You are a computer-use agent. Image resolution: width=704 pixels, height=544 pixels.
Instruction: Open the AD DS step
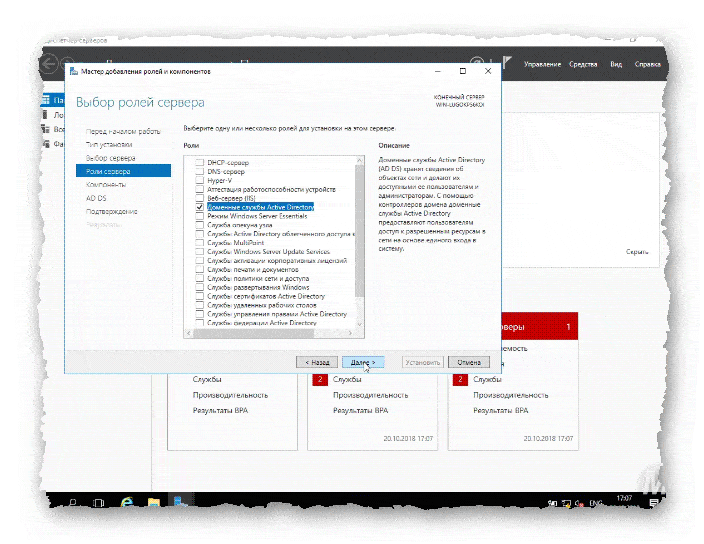pos(96,198)
